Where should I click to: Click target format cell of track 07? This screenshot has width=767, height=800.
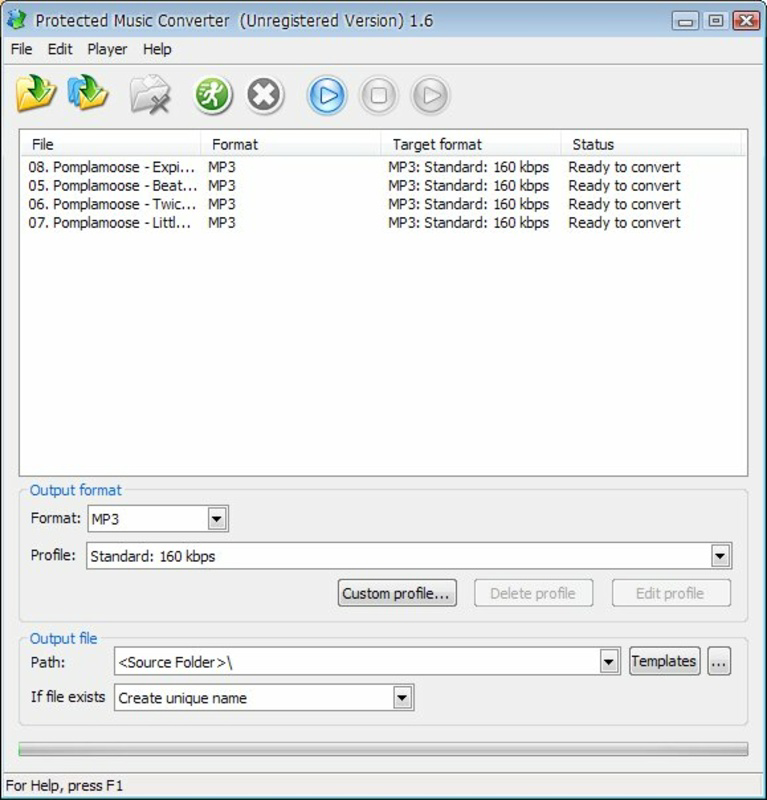point(468,222)
